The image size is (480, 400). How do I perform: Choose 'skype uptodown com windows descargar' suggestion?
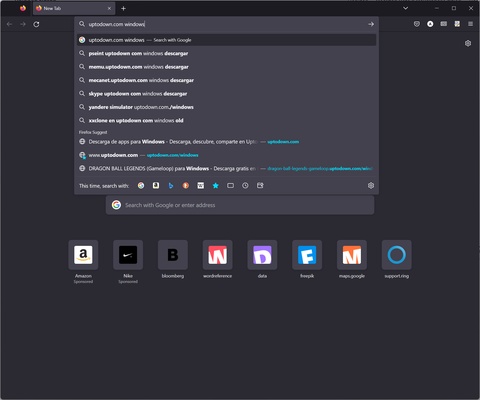pyautogui.click(x=226, y=94)
